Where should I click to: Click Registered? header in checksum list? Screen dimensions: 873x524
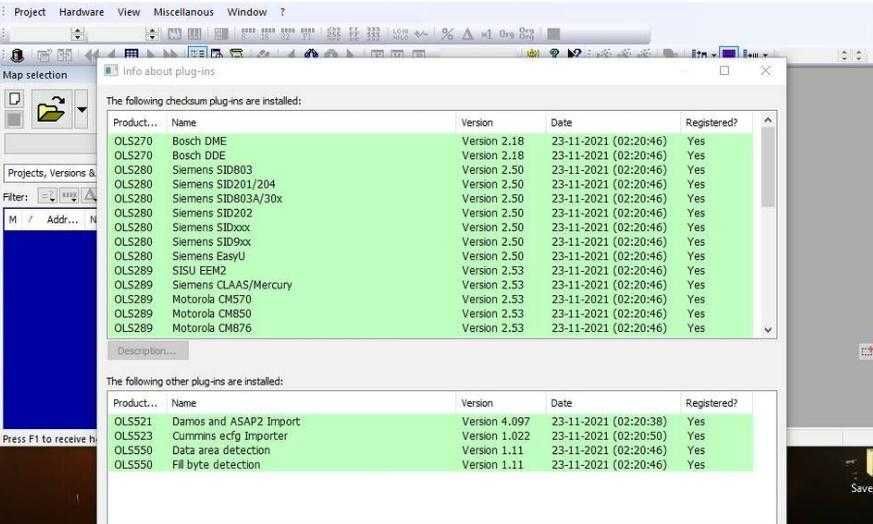(x=716, y=123)
